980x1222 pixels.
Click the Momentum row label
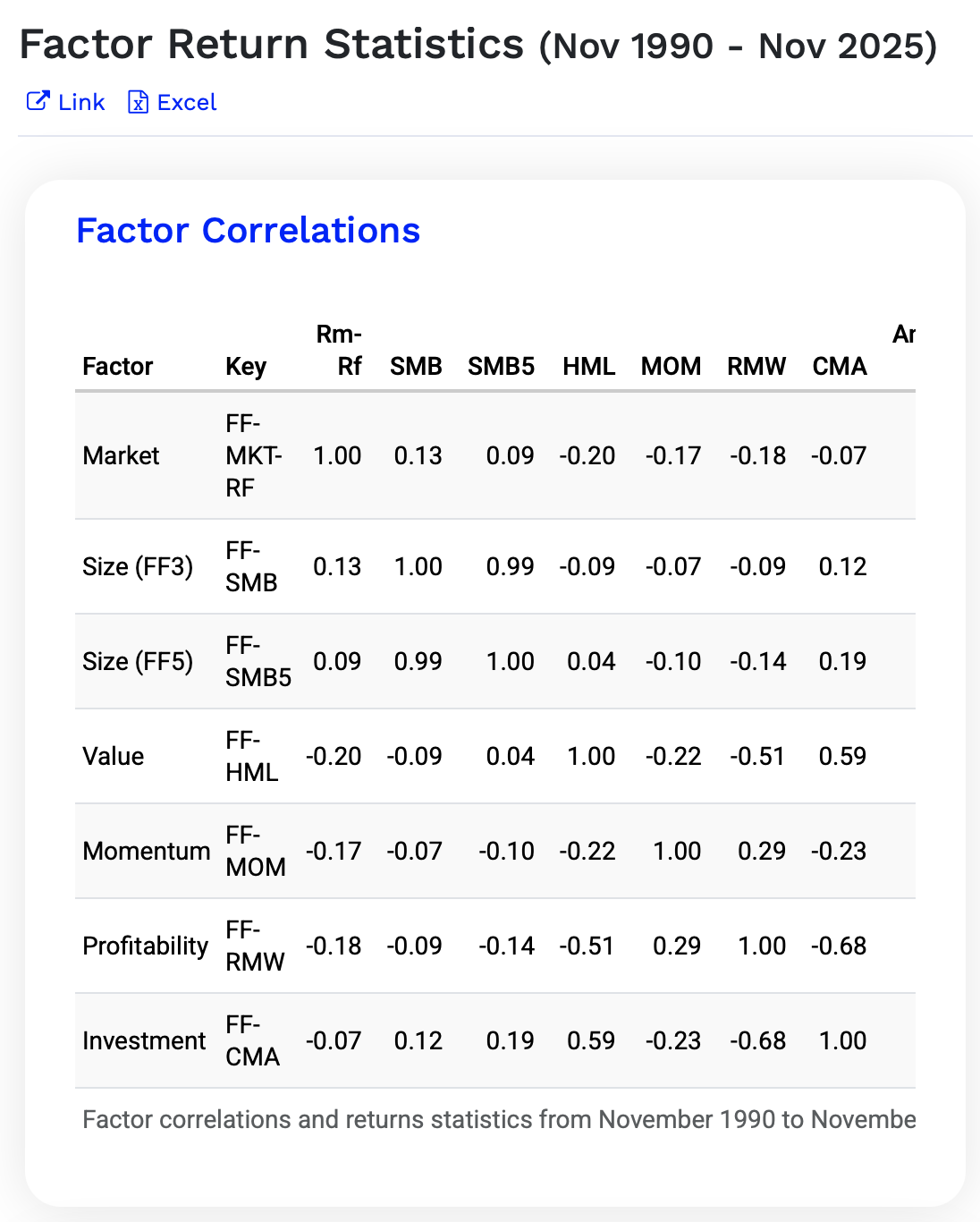146,851
